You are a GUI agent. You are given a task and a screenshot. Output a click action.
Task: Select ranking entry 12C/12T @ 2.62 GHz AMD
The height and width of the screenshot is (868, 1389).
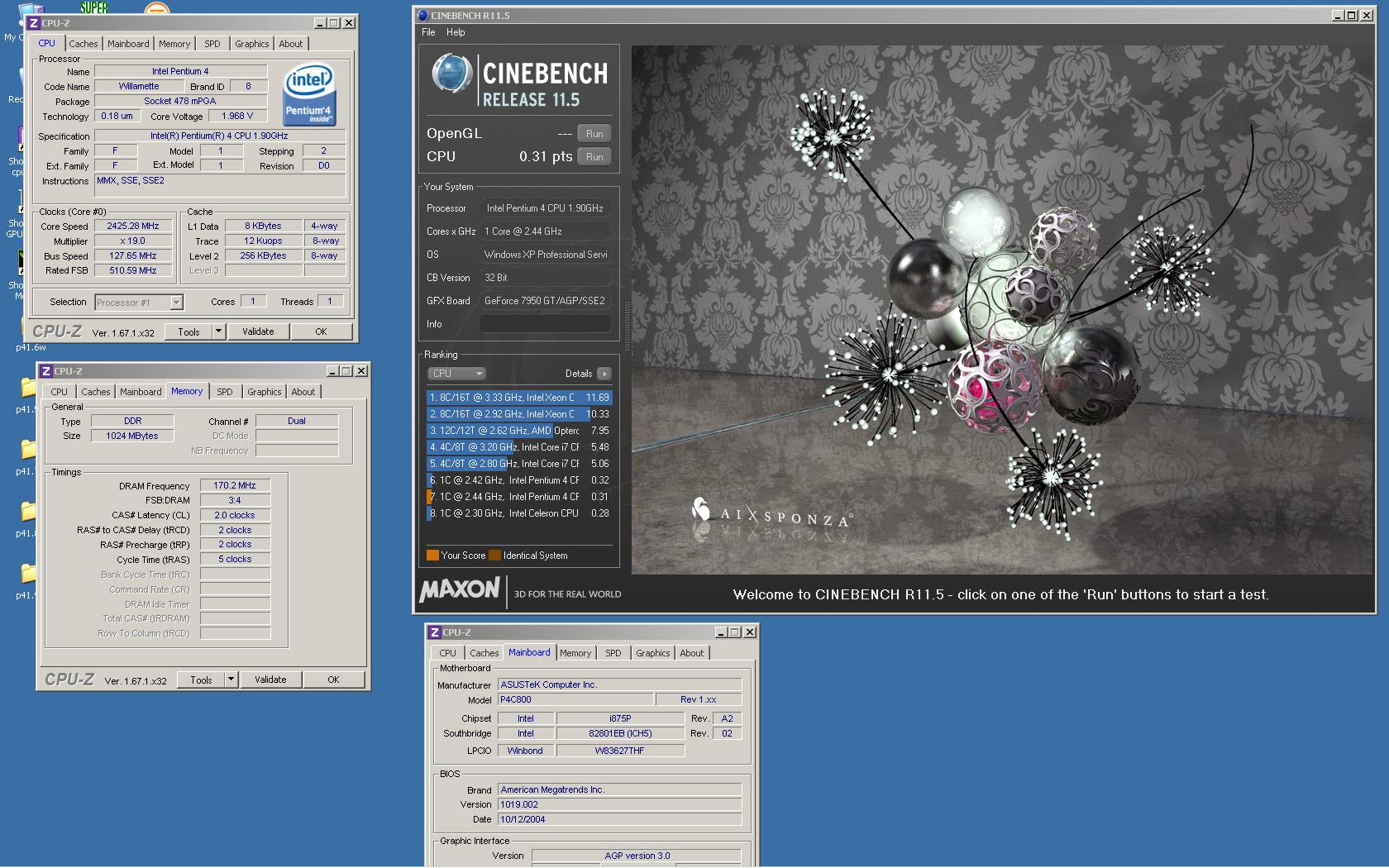tap(519, 431)
